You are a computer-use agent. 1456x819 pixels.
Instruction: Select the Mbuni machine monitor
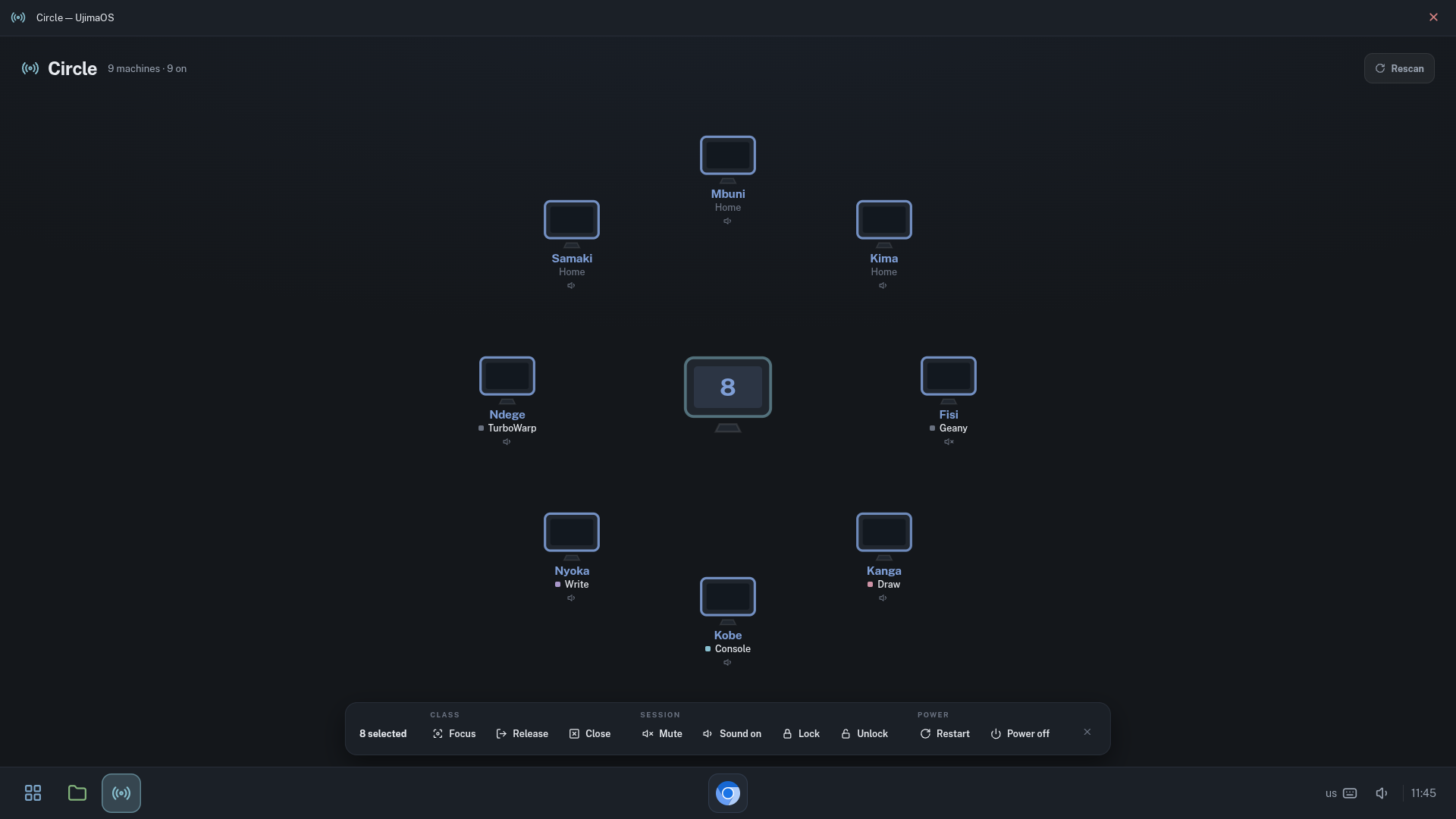coord(727,155)
